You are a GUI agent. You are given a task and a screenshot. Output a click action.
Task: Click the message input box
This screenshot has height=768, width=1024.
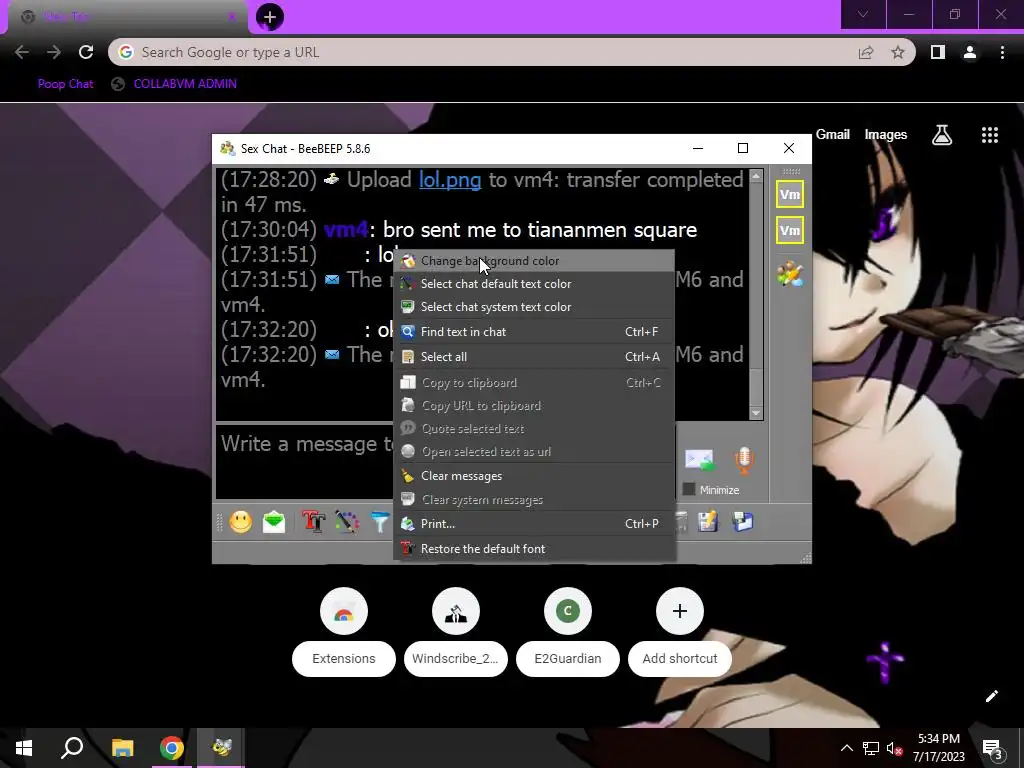click(x=306, y=461)
